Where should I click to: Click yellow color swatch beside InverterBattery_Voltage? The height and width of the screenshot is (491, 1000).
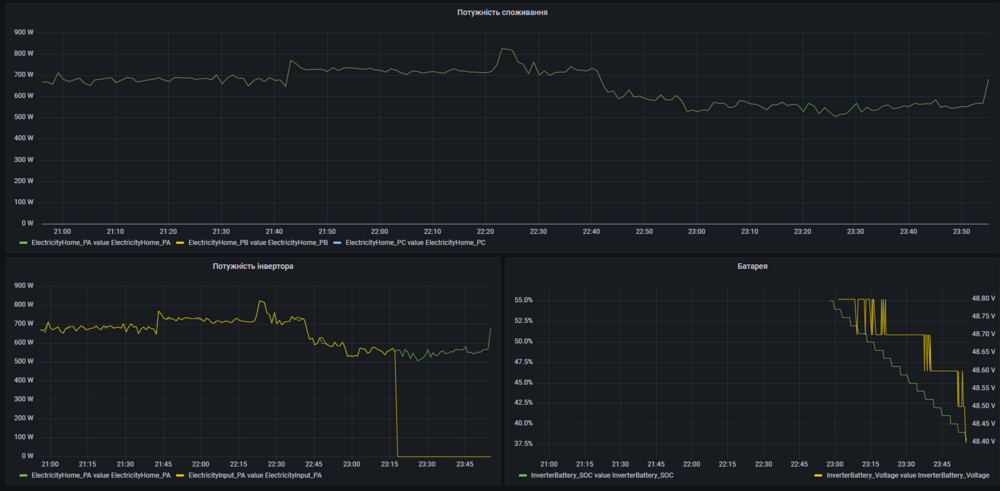[817, 475]
